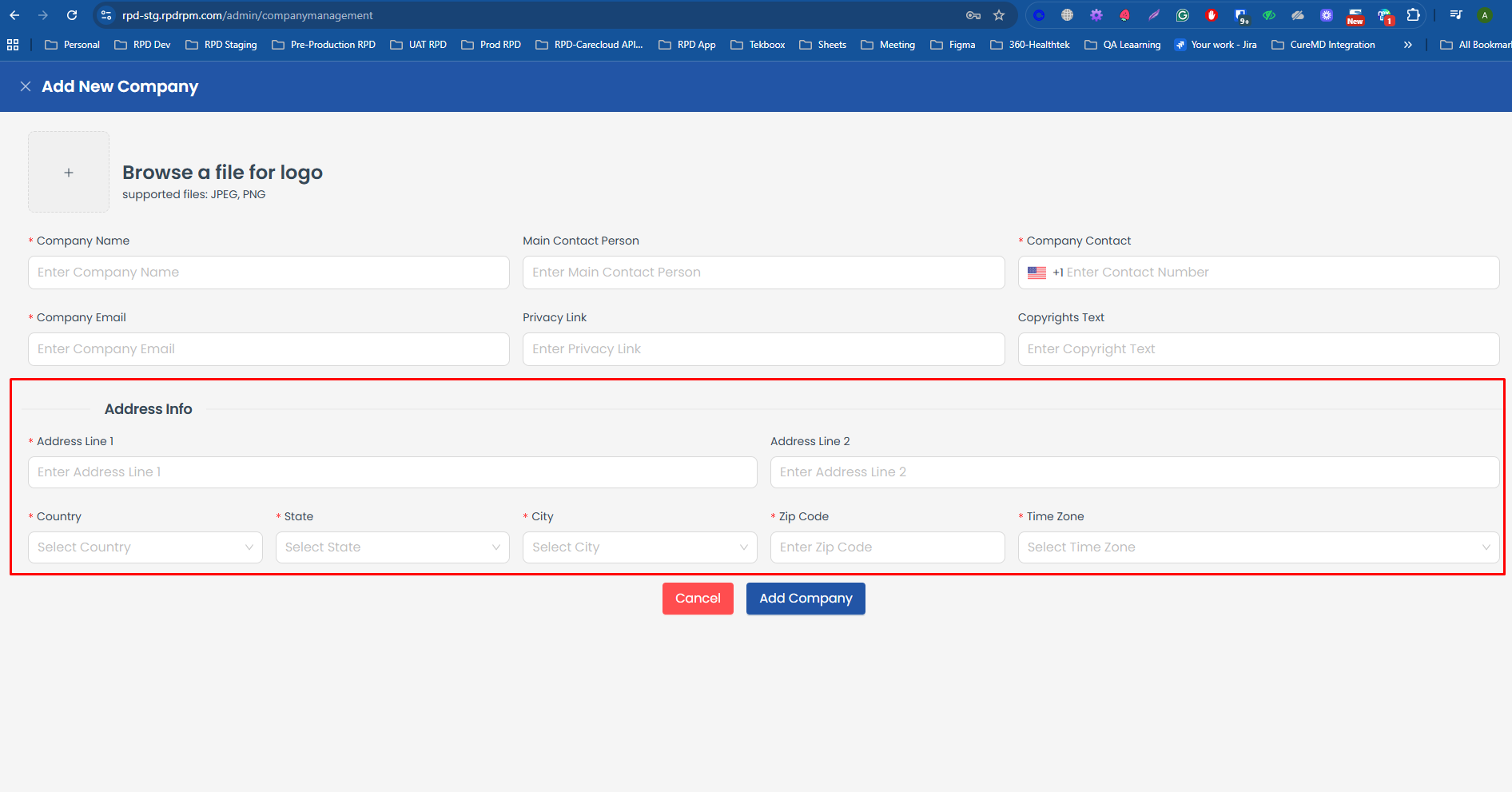Click the browser back arrow

[x=14, y=15]
